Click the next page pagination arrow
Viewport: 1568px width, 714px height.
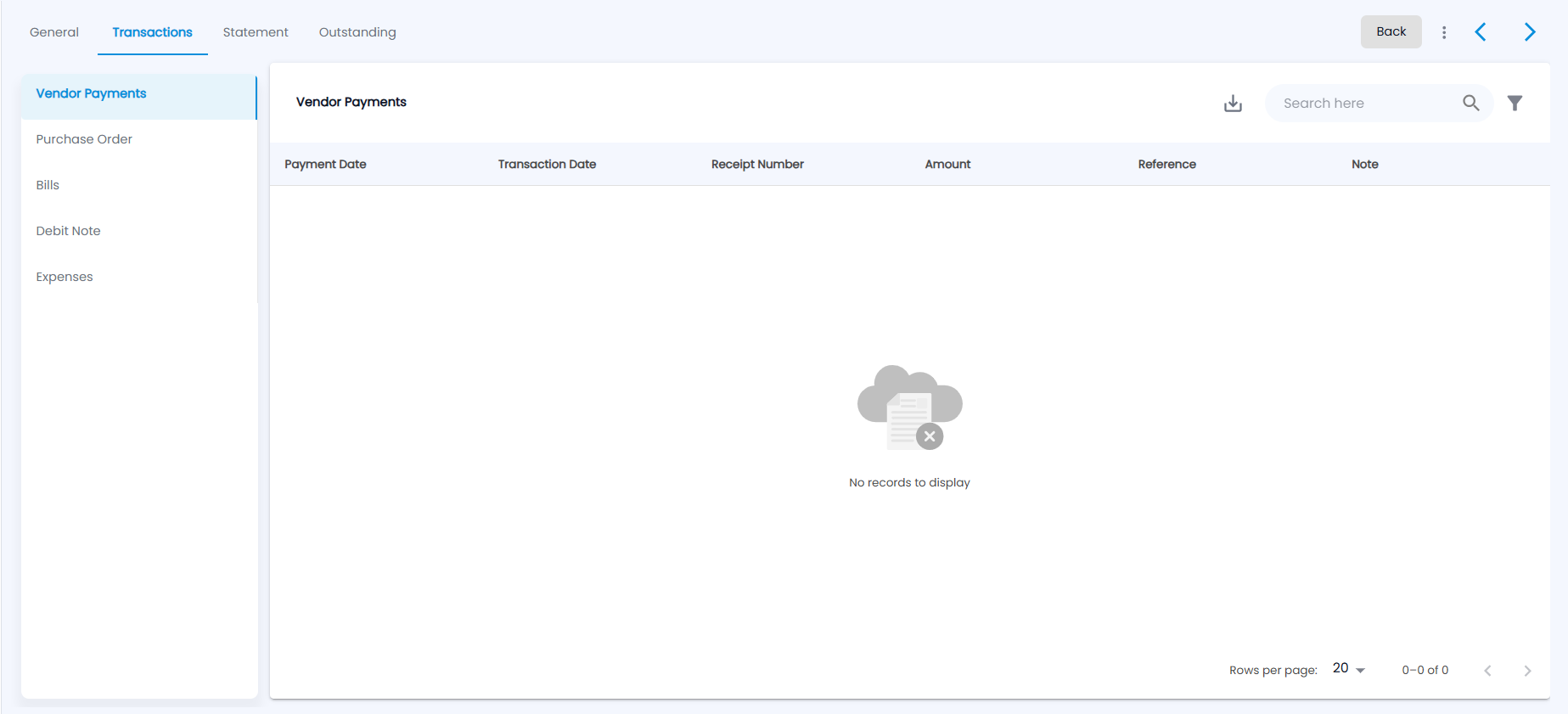click(x=1527, y=671)
